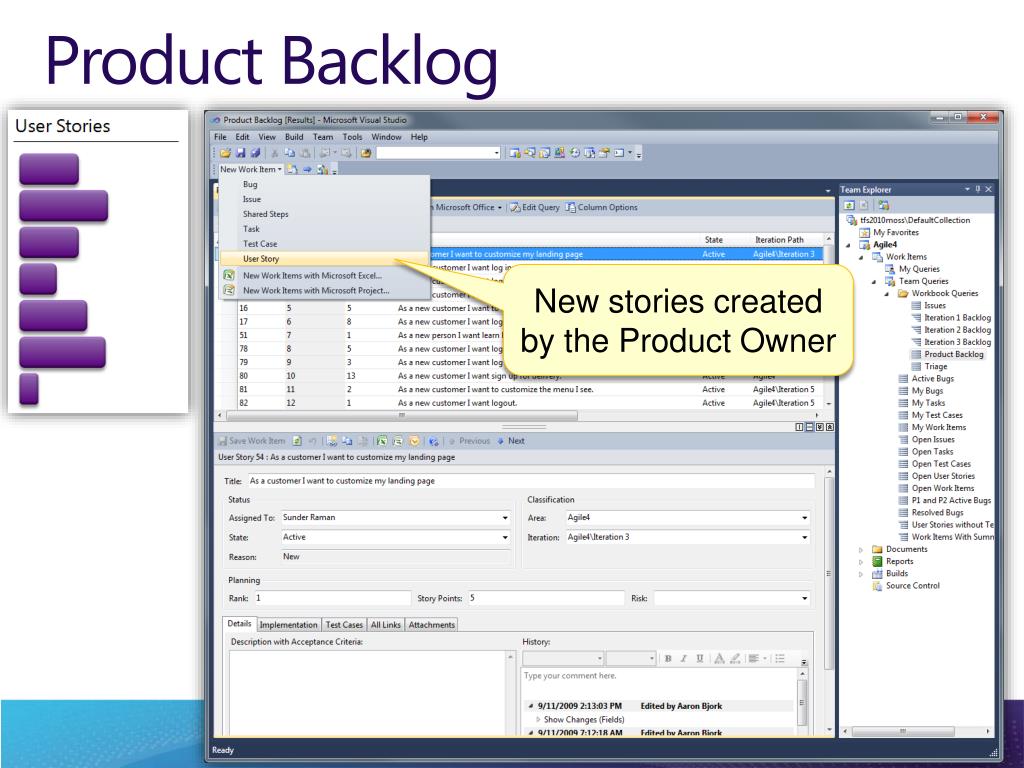Click the Column Options button

[601, 207]
